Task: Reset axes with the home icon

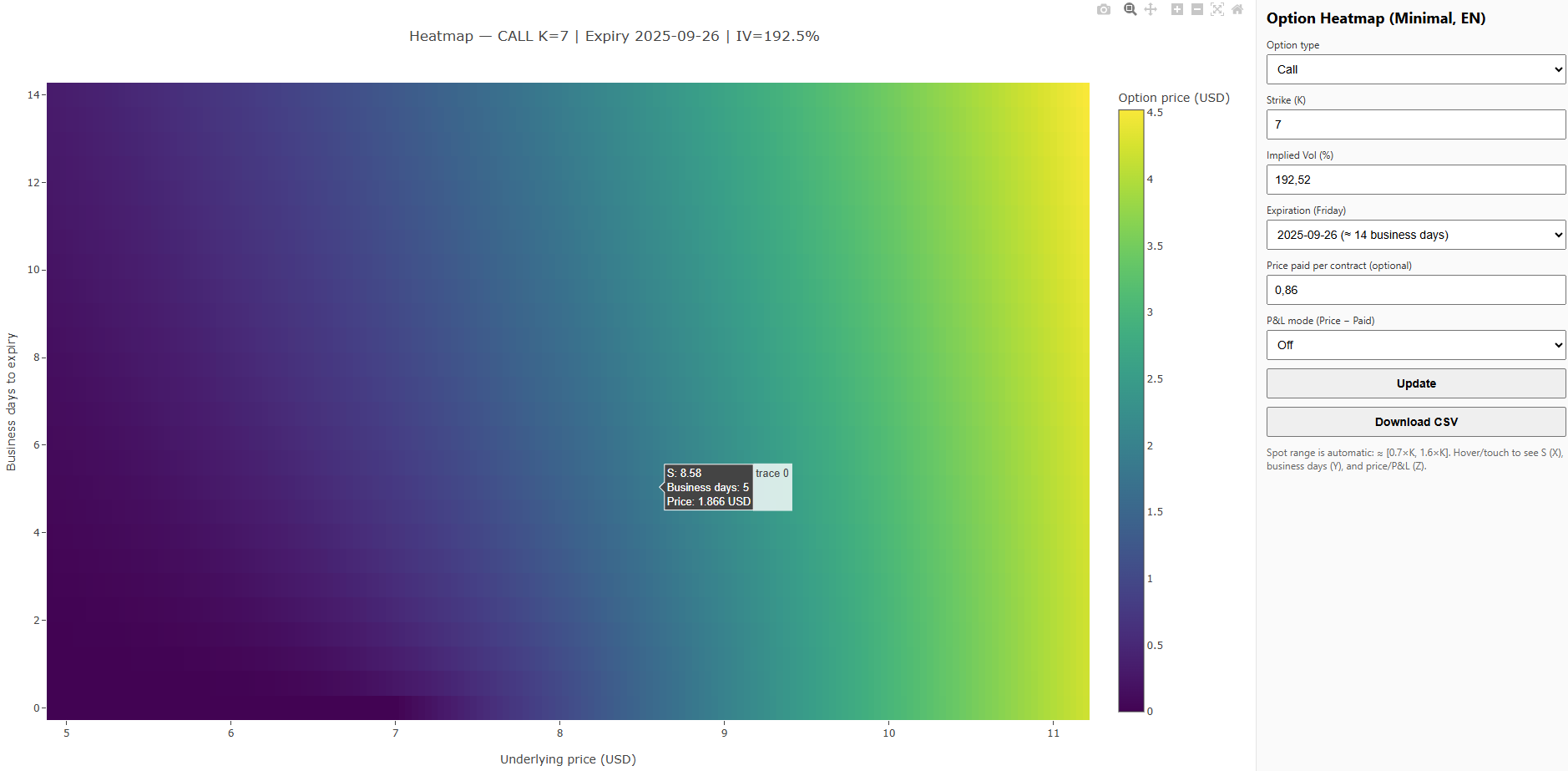Action: point(1237,9)
